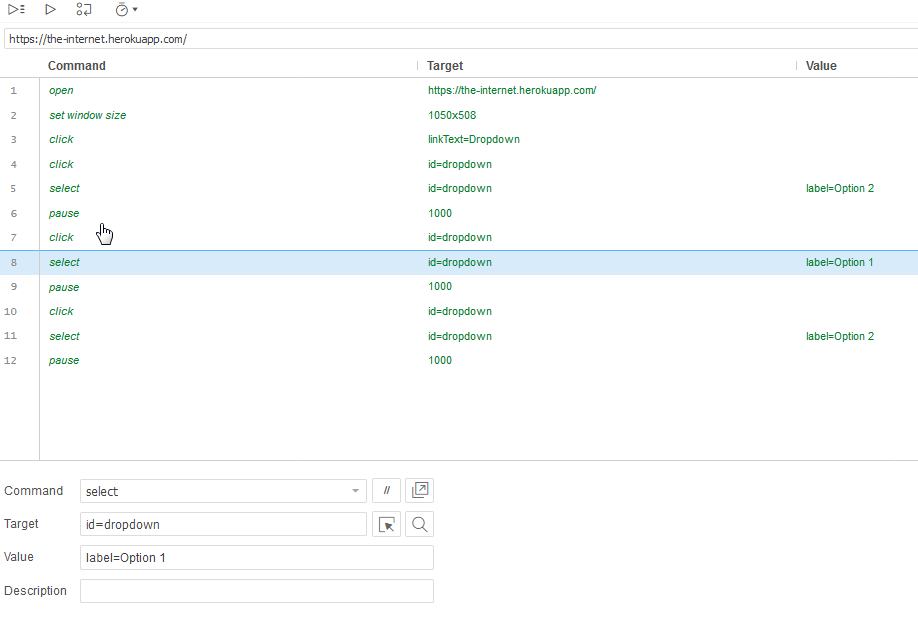Focus the empty Description field

[256, 591]
